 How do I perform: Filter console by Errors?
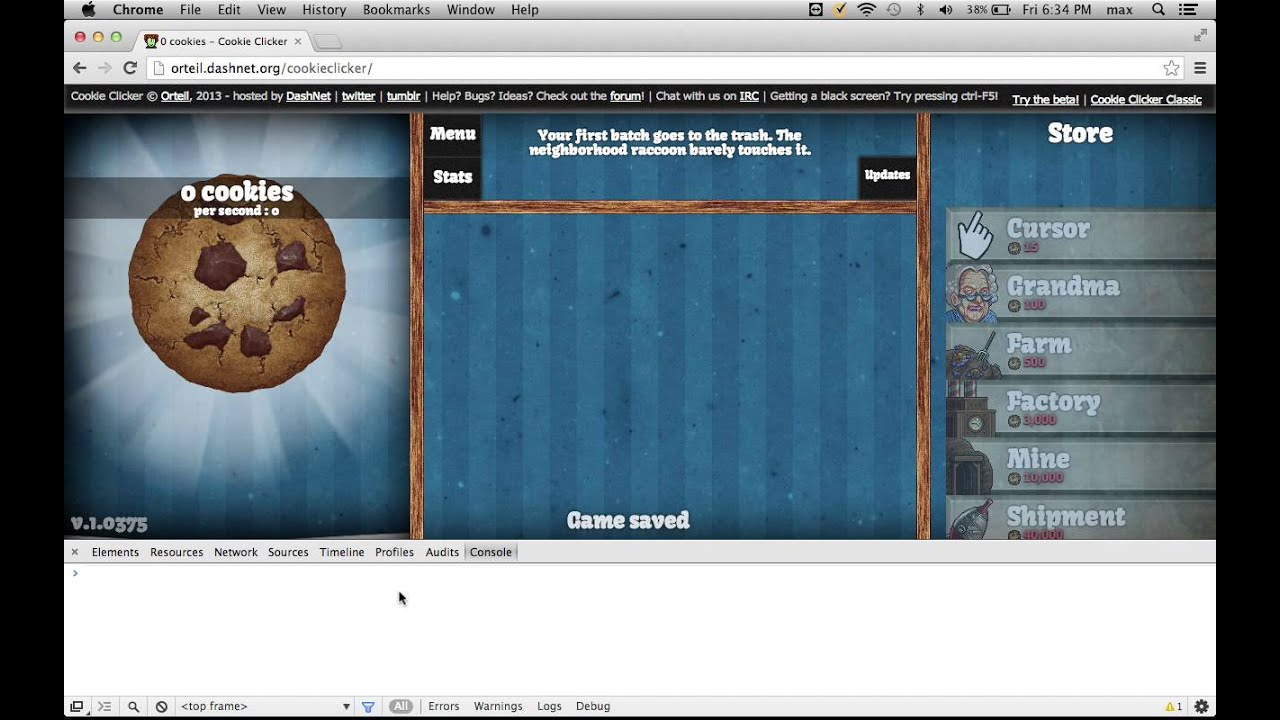[x=443, y=706]
